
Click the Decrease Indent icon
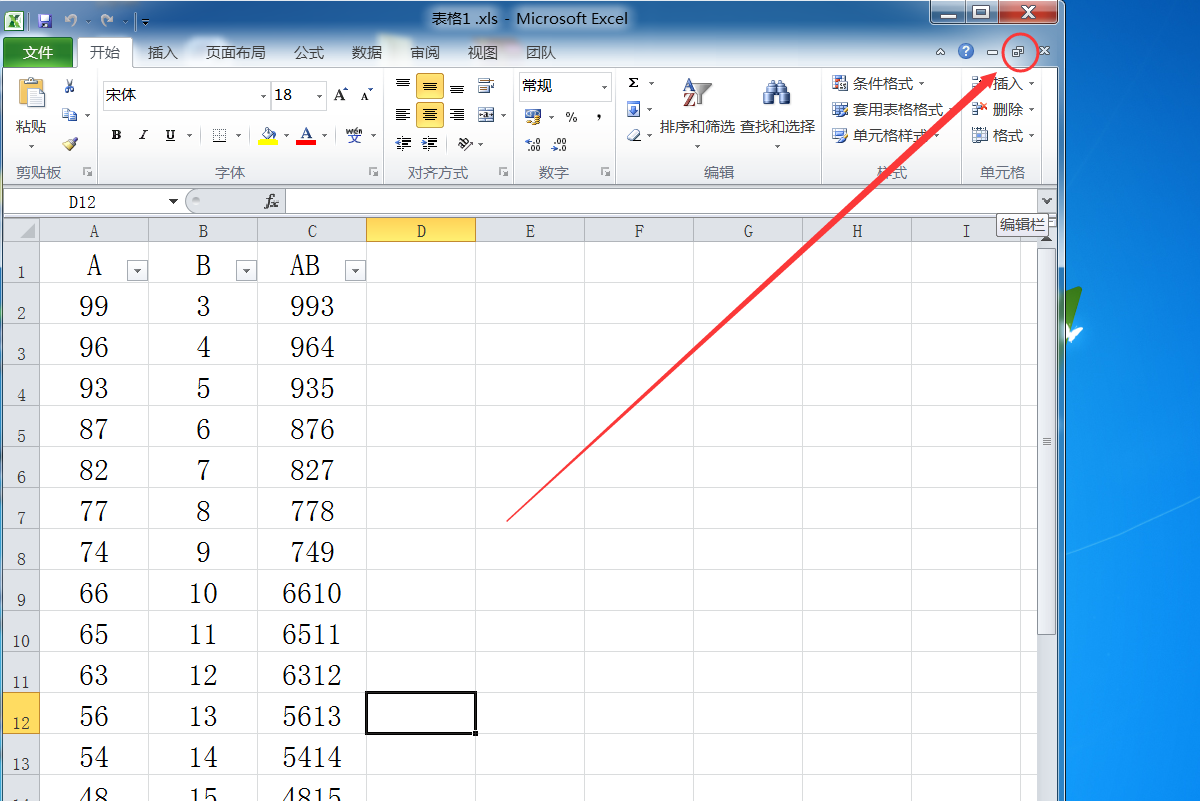[x=404, y=144]
